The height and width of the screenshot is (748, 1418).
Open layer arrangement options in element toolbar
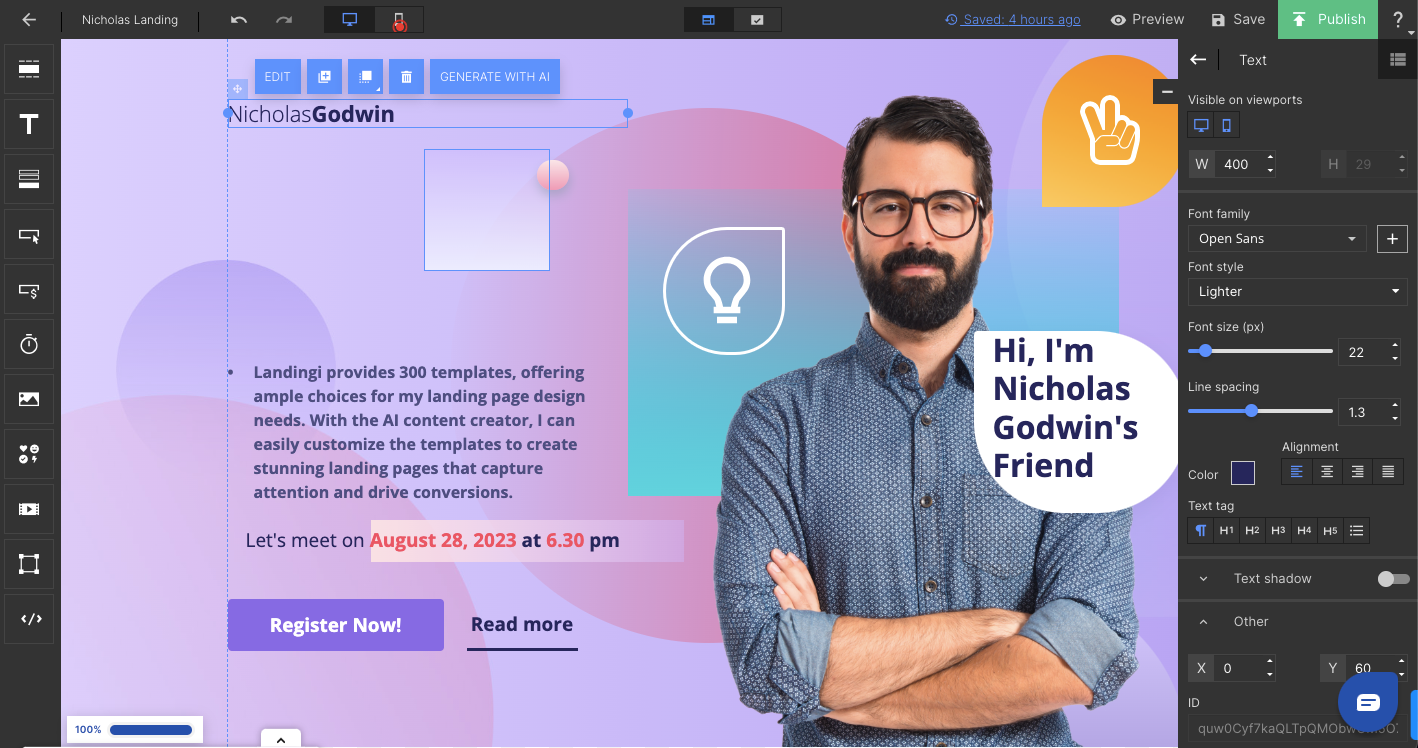tap(366, 77)
